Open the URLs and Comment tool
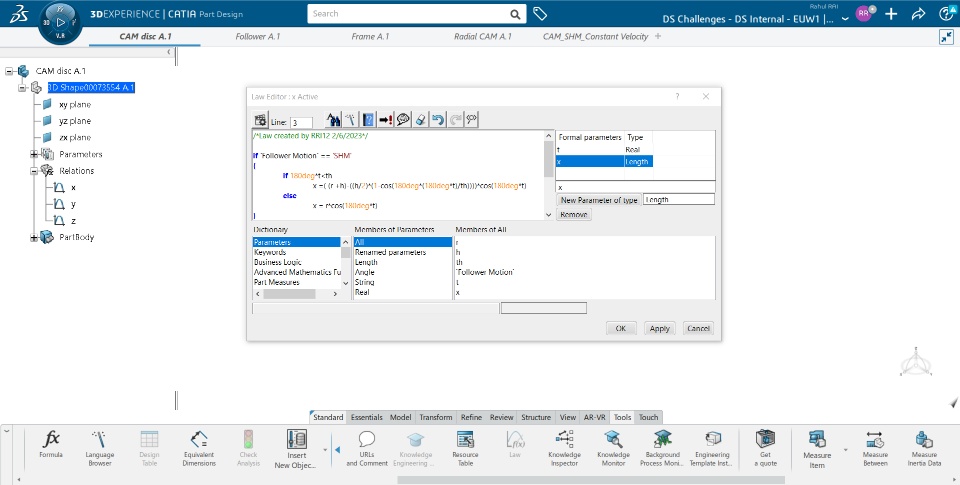 pyautogui.click(x=367, y=448)
